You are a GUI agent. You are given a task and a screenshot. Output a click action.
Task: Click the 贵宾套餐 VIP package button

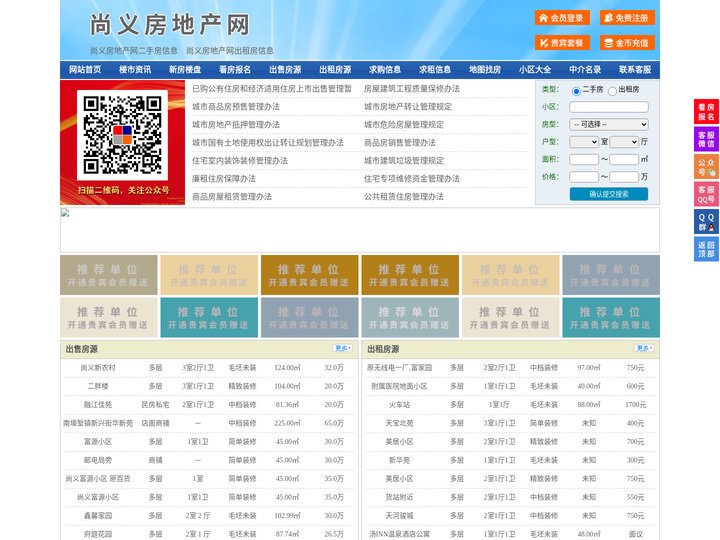(562, 43)
